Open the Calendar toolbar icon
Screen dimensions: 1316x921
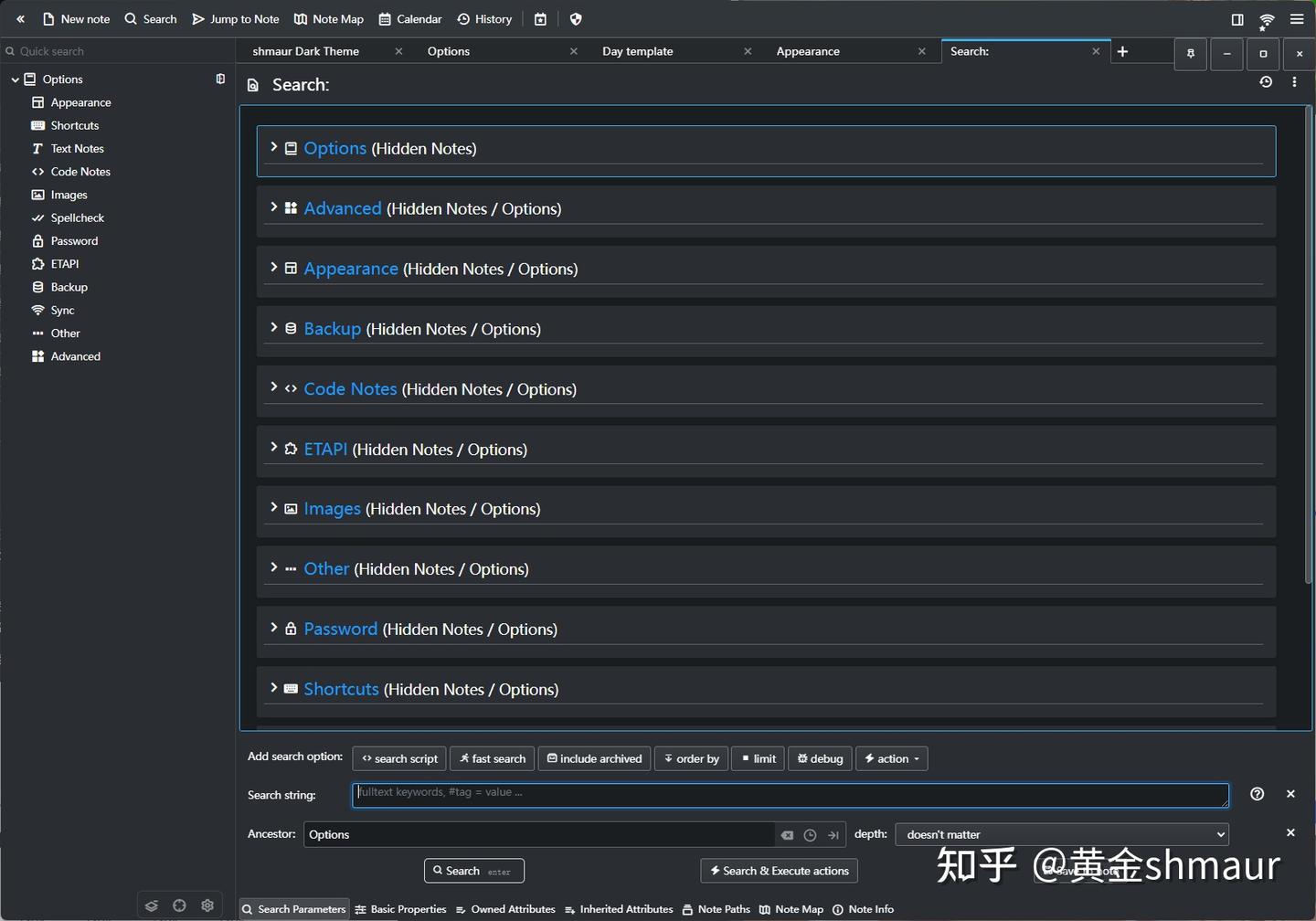pyautogui.click(x=409, y=18)
